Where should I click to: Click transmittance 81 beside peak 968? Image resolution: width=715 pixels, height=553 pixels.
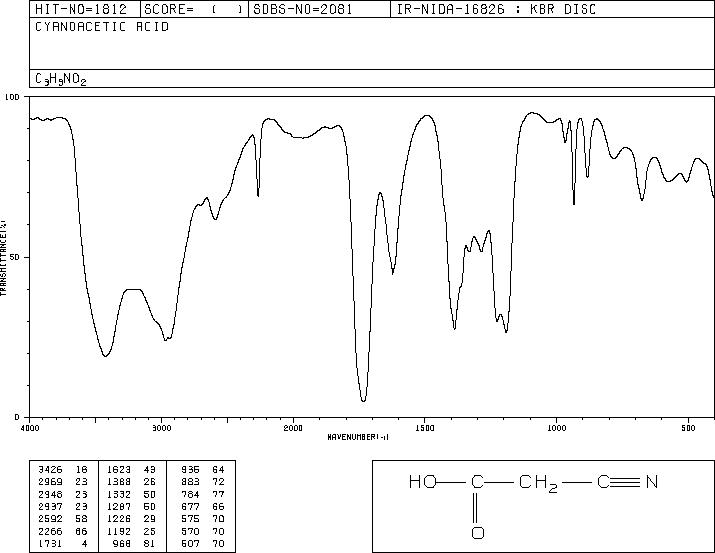coord(150,544)
